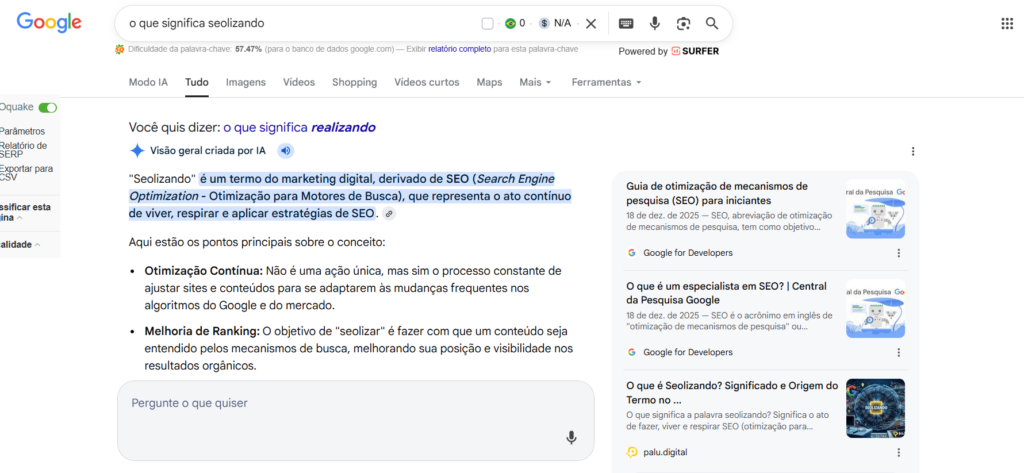This screenshot has width=1024, height=473.
Task: Open options menu for first Google for Developers result
Action: [899, 253]
